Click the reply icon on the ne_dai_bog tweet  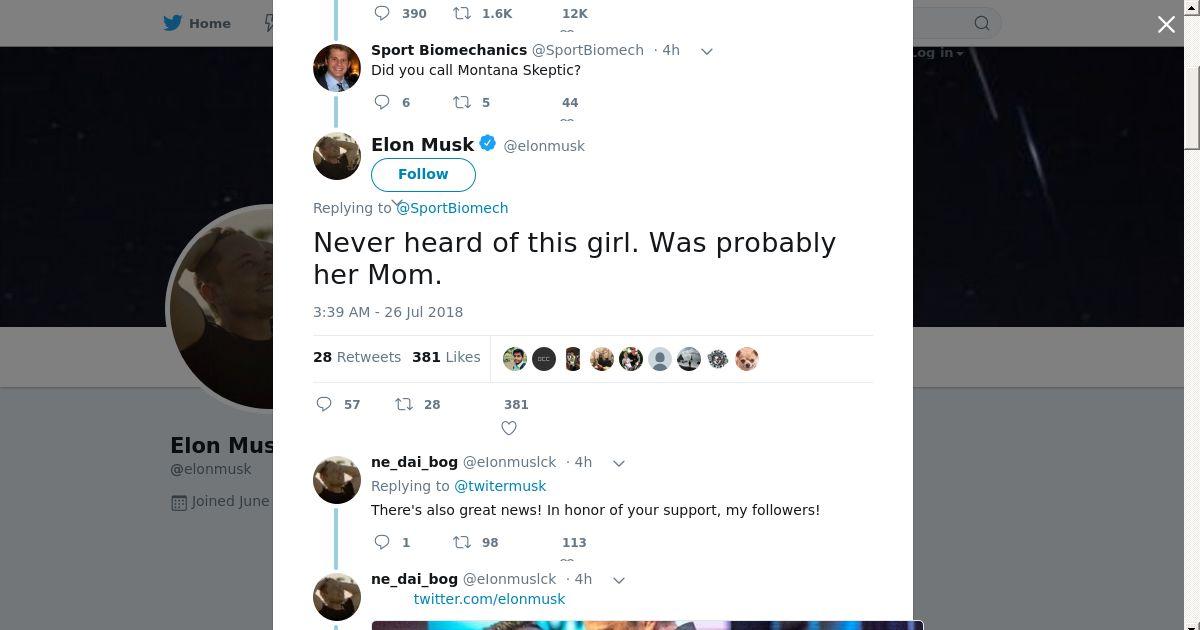click(382, 542)
